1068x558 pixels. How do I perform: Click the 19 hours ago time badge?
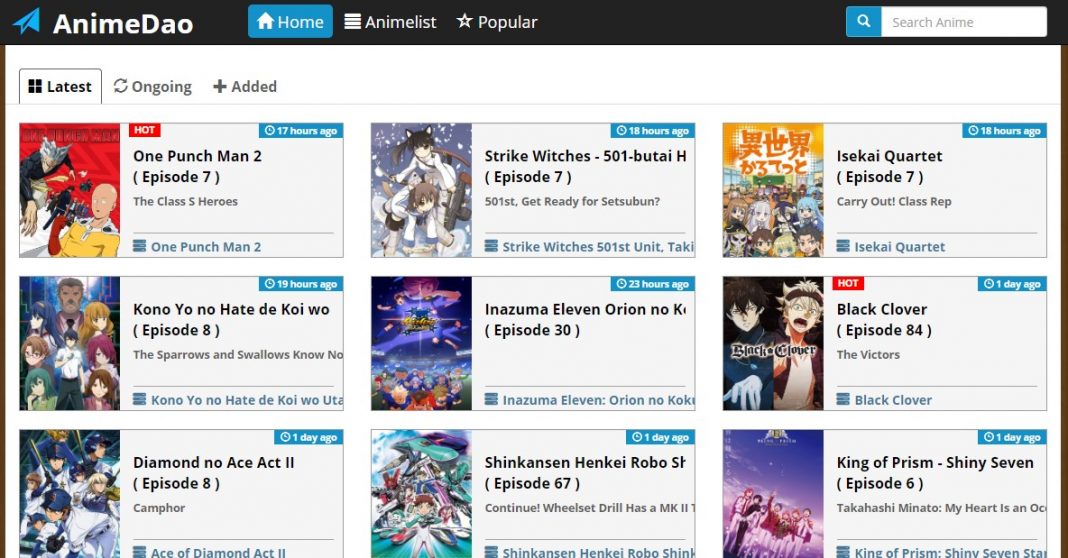point(301,284)
